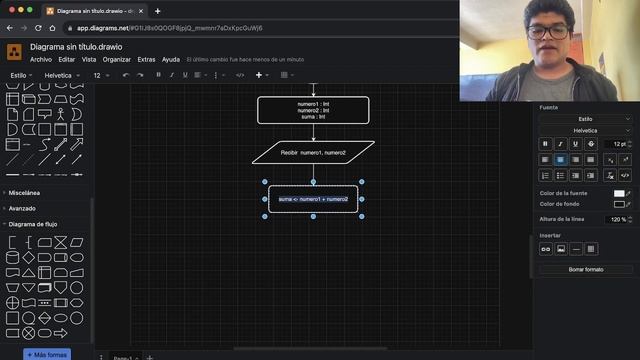The height and width of the screenshot is (360, 640).
Task: Toggle strikethrough in the Fuente panel
Action: click(591, 144)
